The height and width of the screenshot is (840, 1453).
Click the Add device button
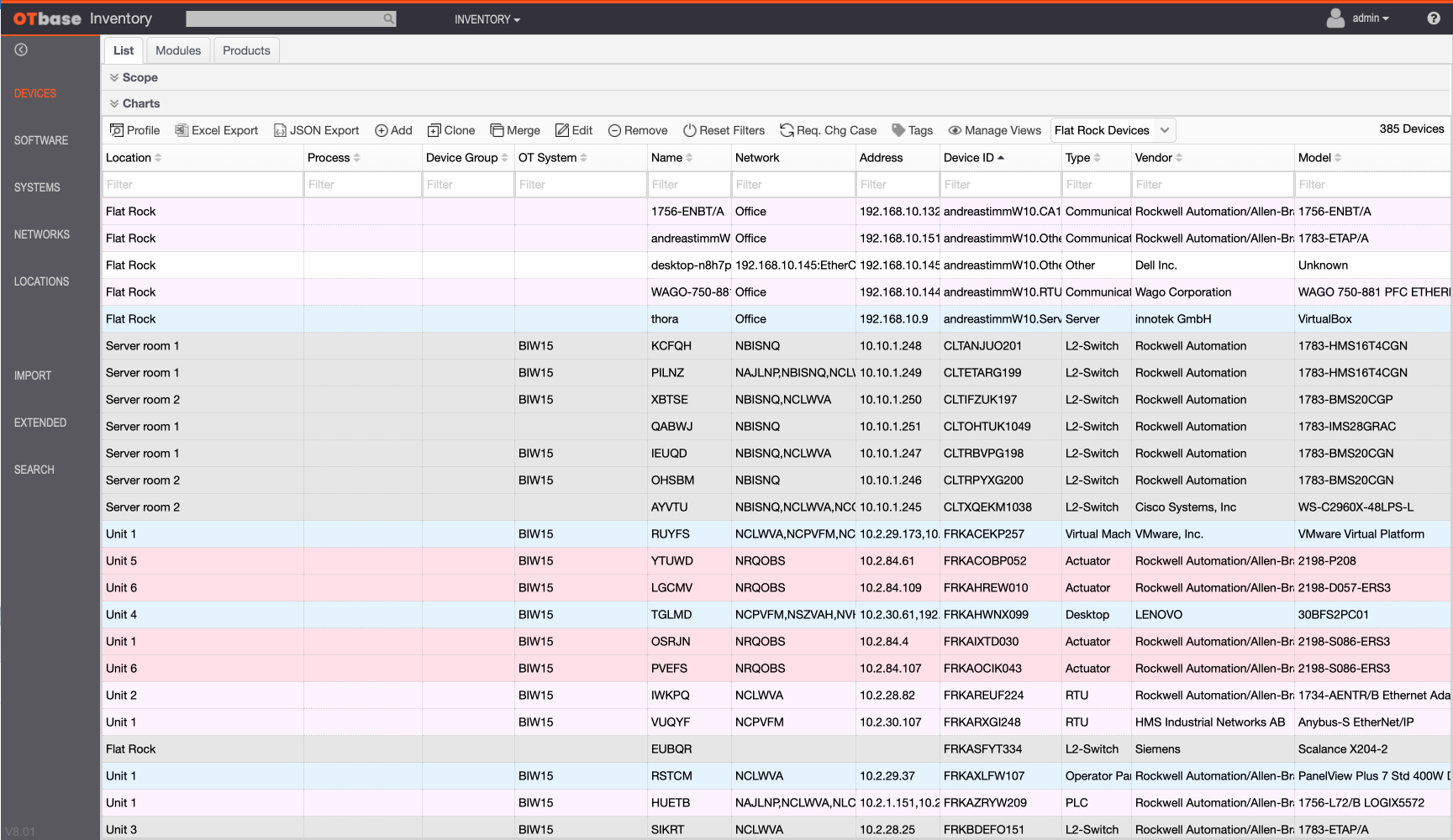click(x=393, y=130)
